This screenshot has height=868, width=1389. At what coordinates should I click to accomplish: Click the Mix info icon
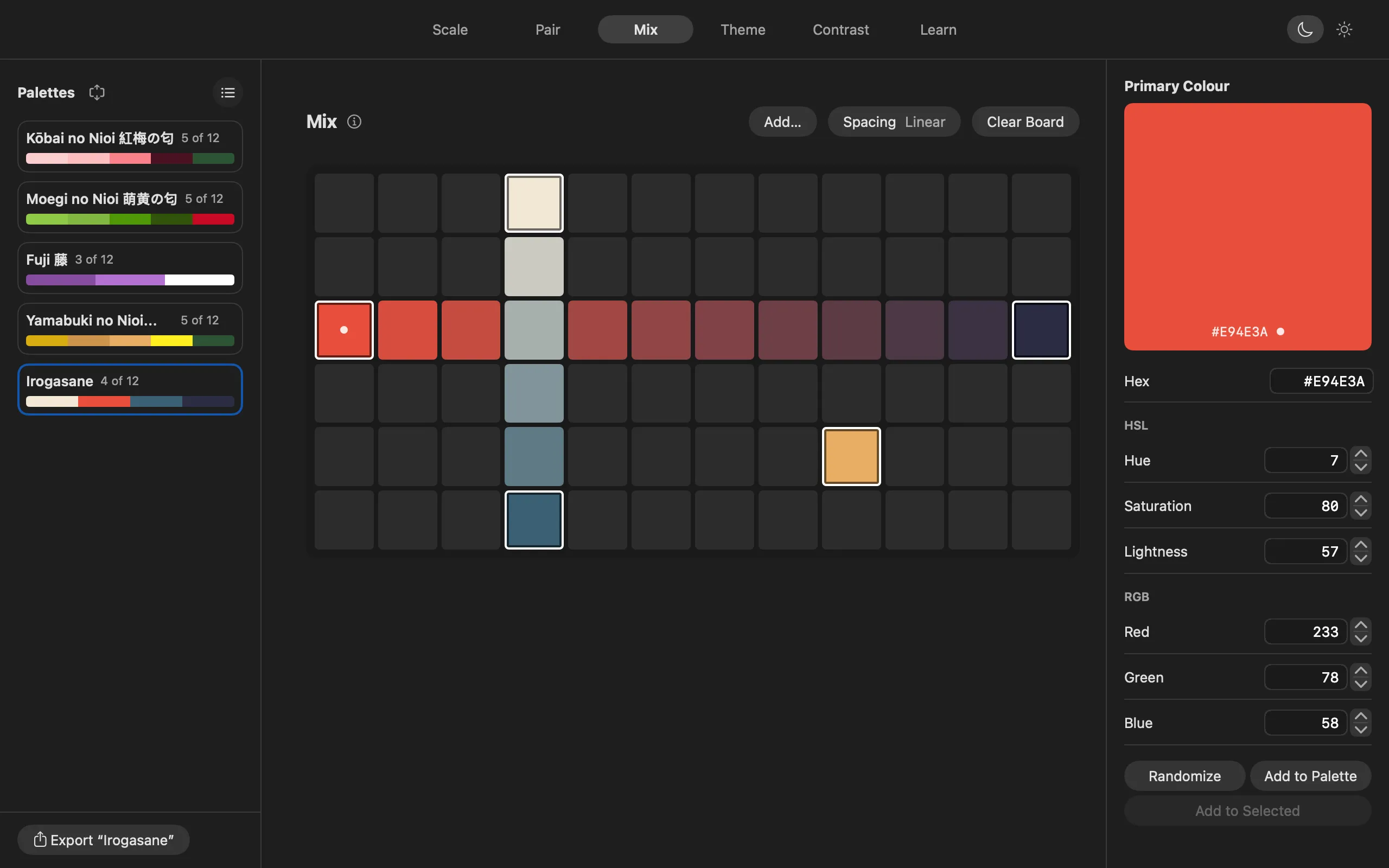354,122
